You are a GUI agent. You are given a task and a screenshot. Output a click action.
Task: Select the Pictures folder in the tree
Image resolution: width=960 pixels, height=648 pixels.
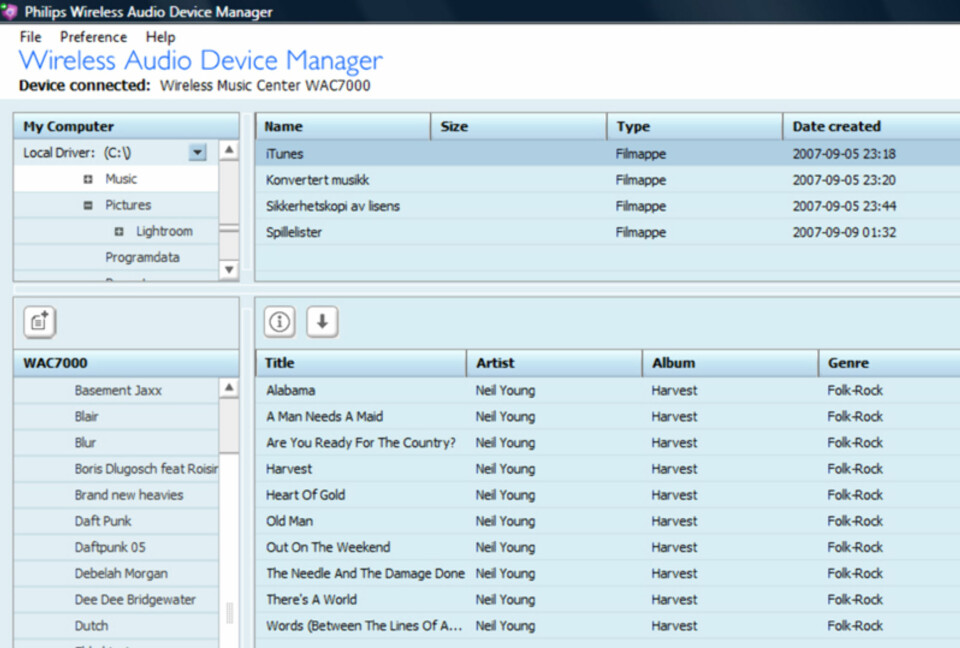pos(128,205)
